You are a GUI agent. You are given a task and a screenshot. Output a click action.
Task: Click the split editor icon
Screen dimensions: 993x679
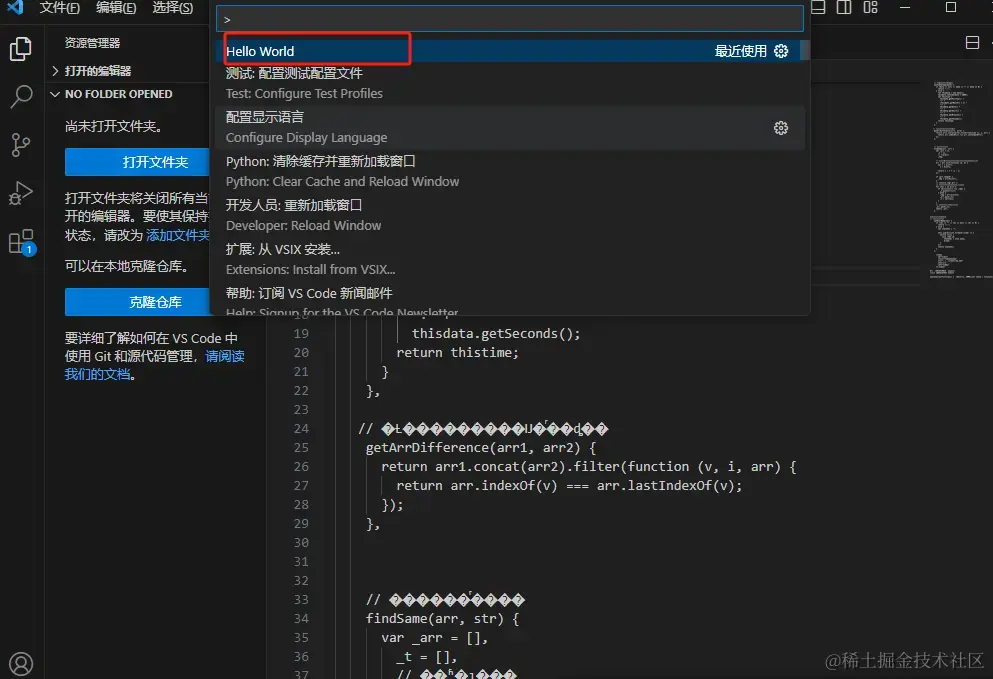click(973, 42)
